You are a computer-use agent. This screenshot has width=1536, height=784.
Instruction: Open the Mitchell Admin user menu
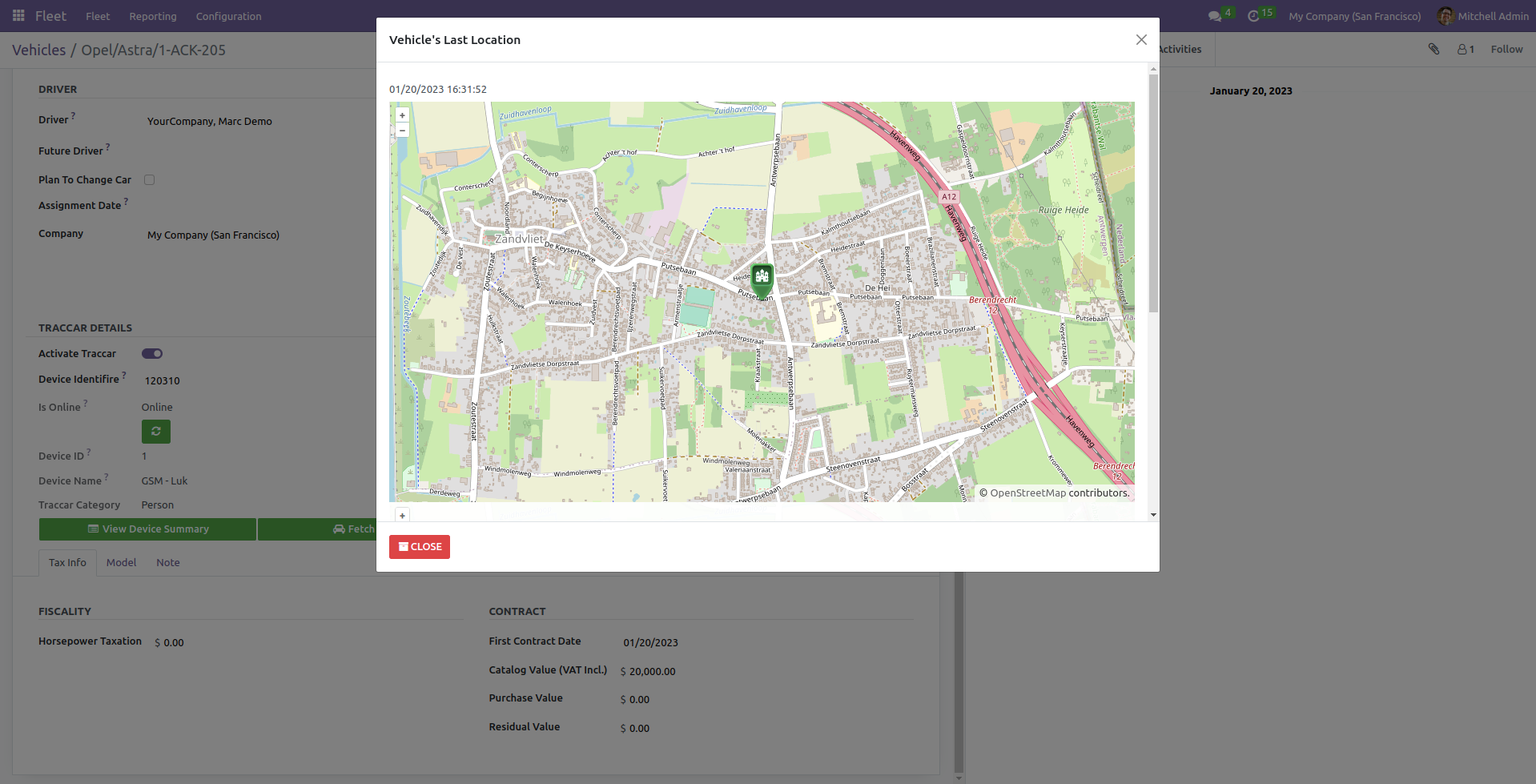tap(1482, 16)
